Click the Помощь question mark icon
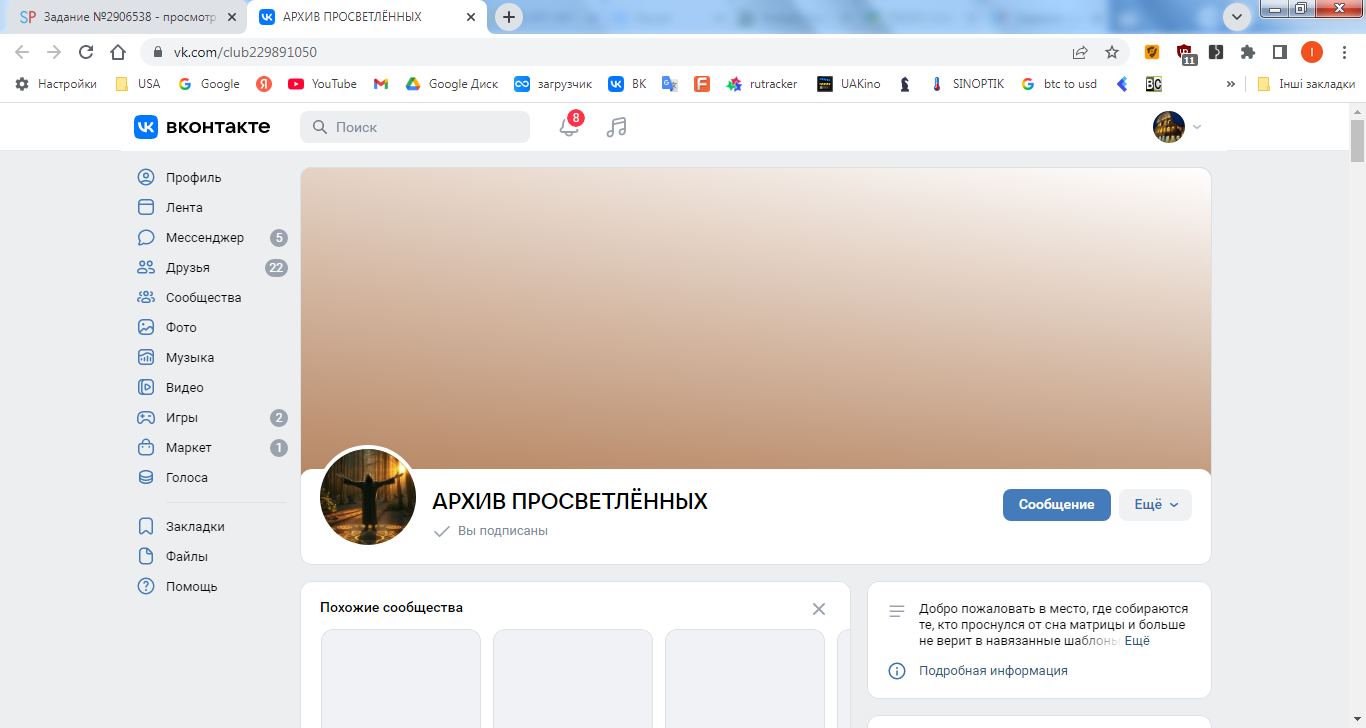1366x728 pixels. [x=146, y=587]
